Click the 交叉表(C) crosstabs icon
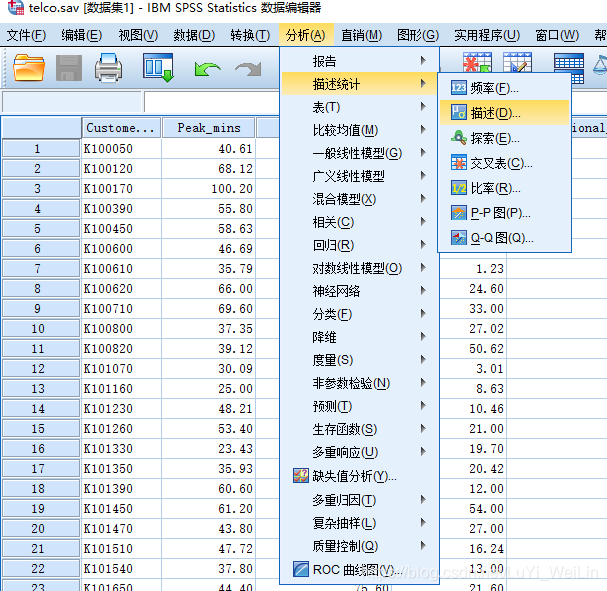Screen dimensions: 607x591 pyautogui.click(x=458, y=163)
